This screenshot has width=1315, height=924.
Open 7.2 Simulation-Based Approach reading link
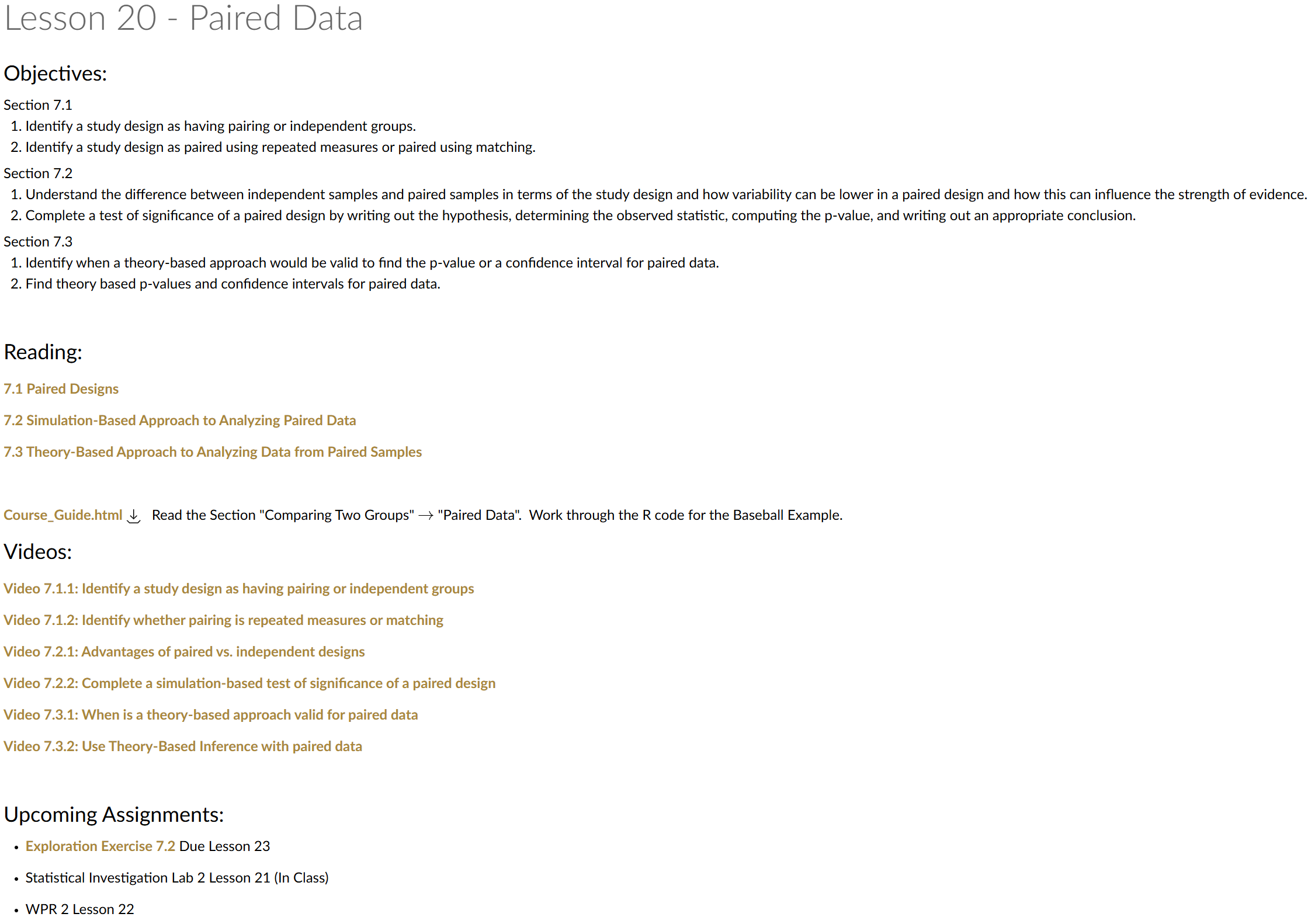180,421
